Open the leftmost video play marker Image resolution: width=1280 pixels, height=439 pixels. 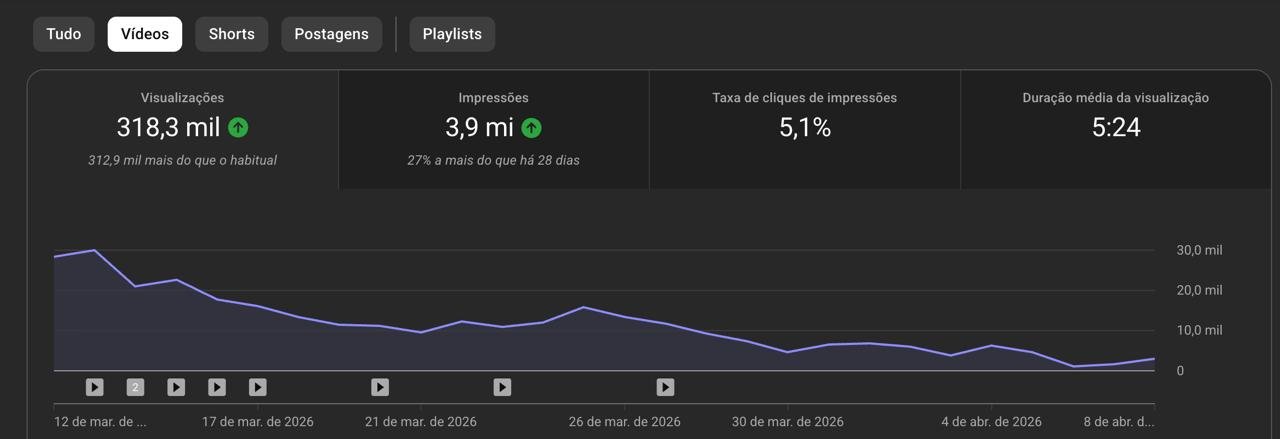94,387
